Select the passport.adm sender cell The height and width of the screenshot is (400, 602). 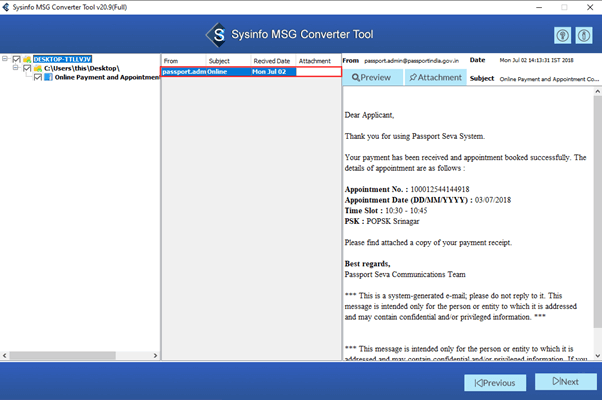[x=184, y=72]
